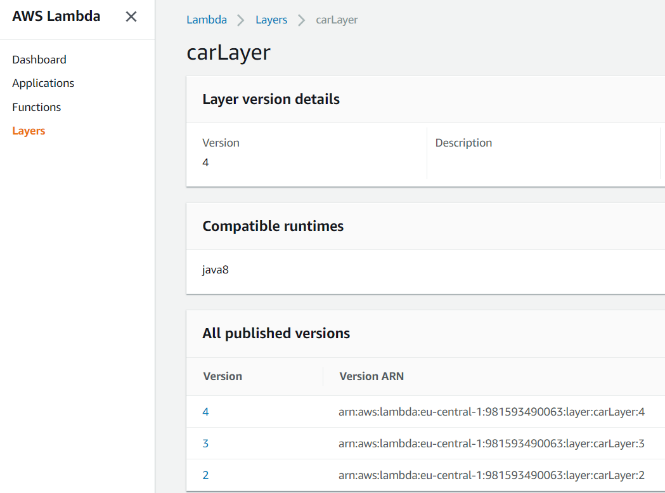Image resolution: width=665 pixels, height=493 pixels.
Task: Select Layers in the left navigation
Action: click(x=28, y=131)
